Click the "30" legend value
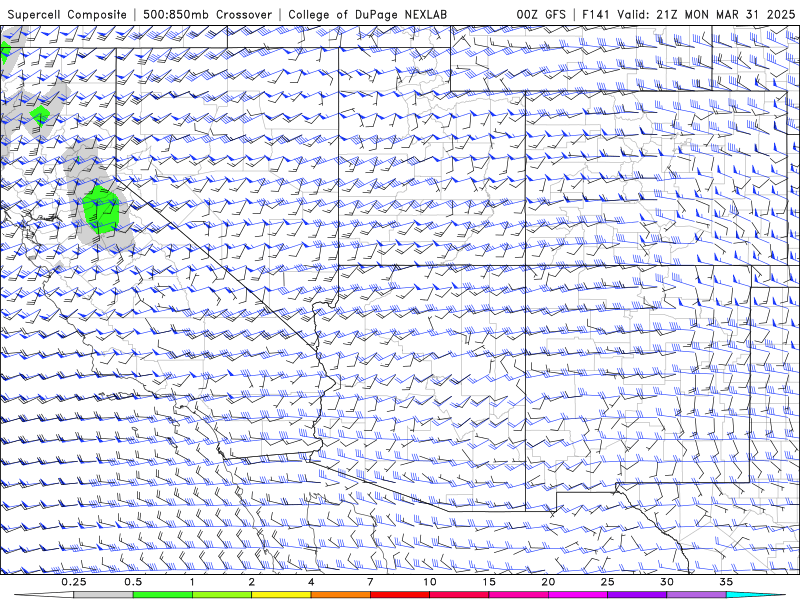This screenshot has height=600, width=800. [667, 582]
